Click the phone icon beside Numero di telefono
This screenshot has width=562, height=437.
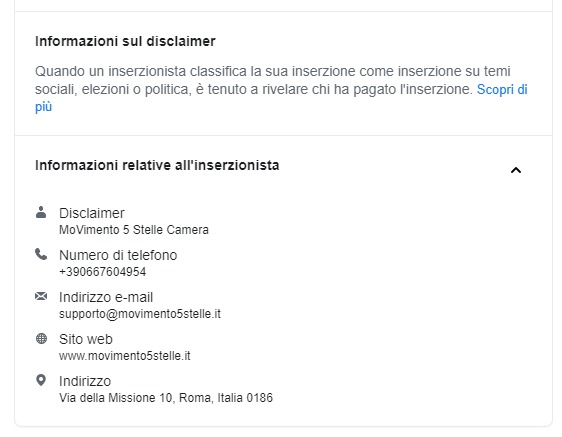coord(41,254)
